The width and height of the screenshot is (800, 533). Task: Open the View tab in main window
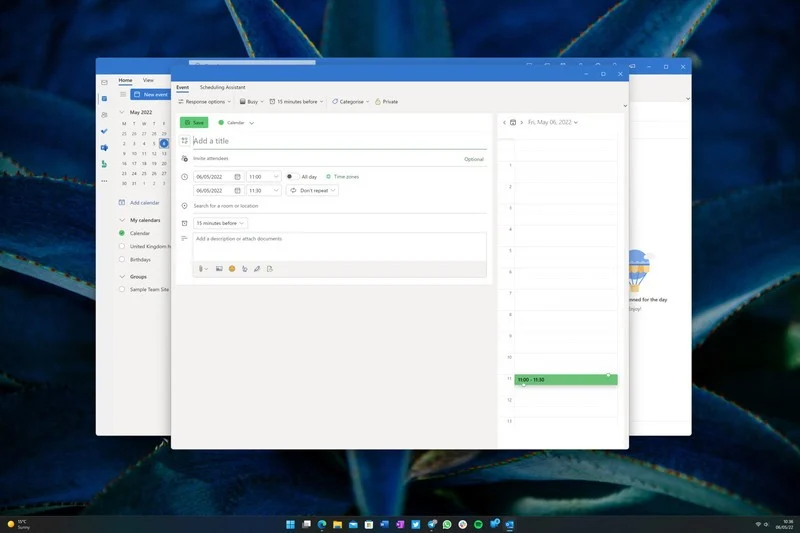click(148, 80)
